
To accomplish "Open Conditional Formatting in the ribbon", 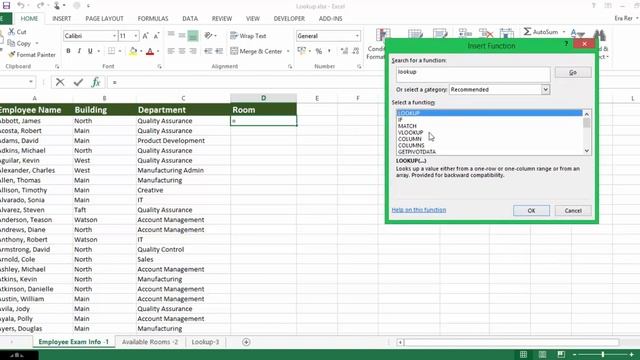I will click(376, 44).
